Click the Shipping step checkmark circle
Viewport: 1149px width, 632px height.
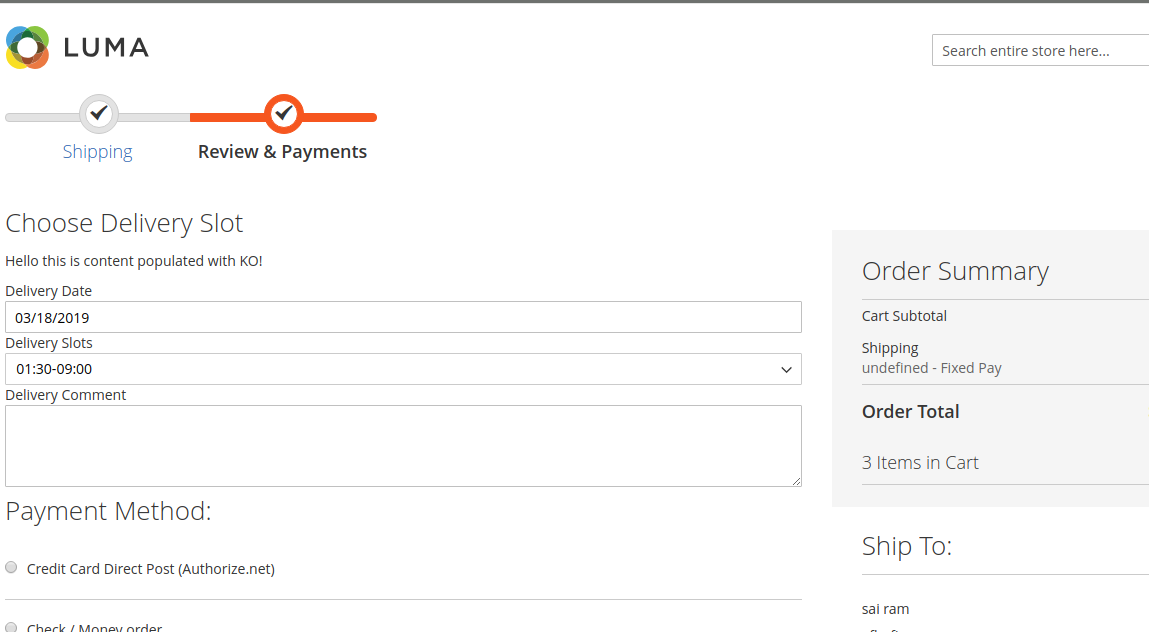pyautogui.click(x=99, y=114)
